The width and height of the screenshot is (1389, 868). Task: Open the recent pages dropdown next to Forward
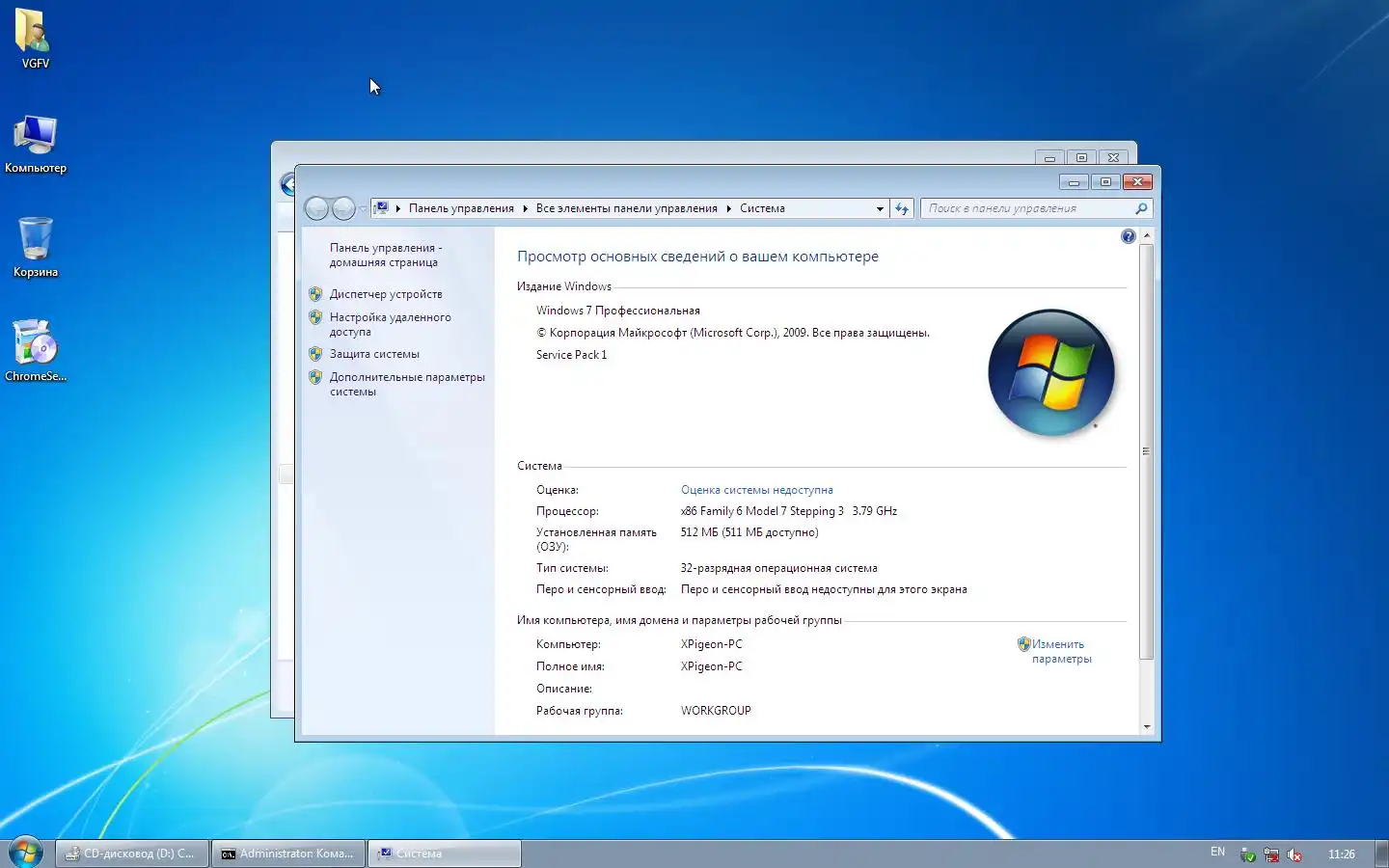pos(363,208)
